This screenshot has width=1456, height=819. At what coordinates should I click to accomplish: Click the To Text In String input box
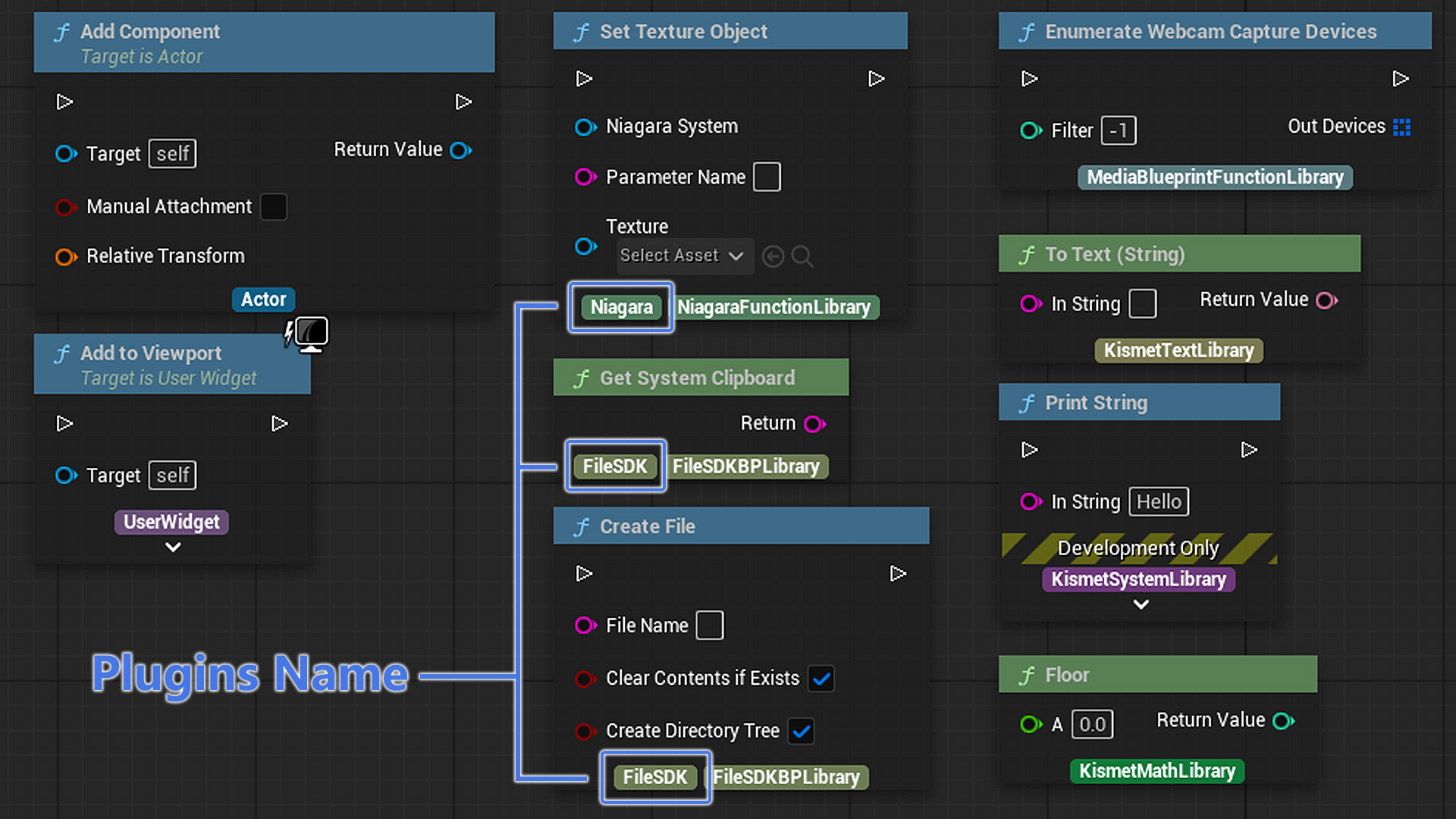1143,304
